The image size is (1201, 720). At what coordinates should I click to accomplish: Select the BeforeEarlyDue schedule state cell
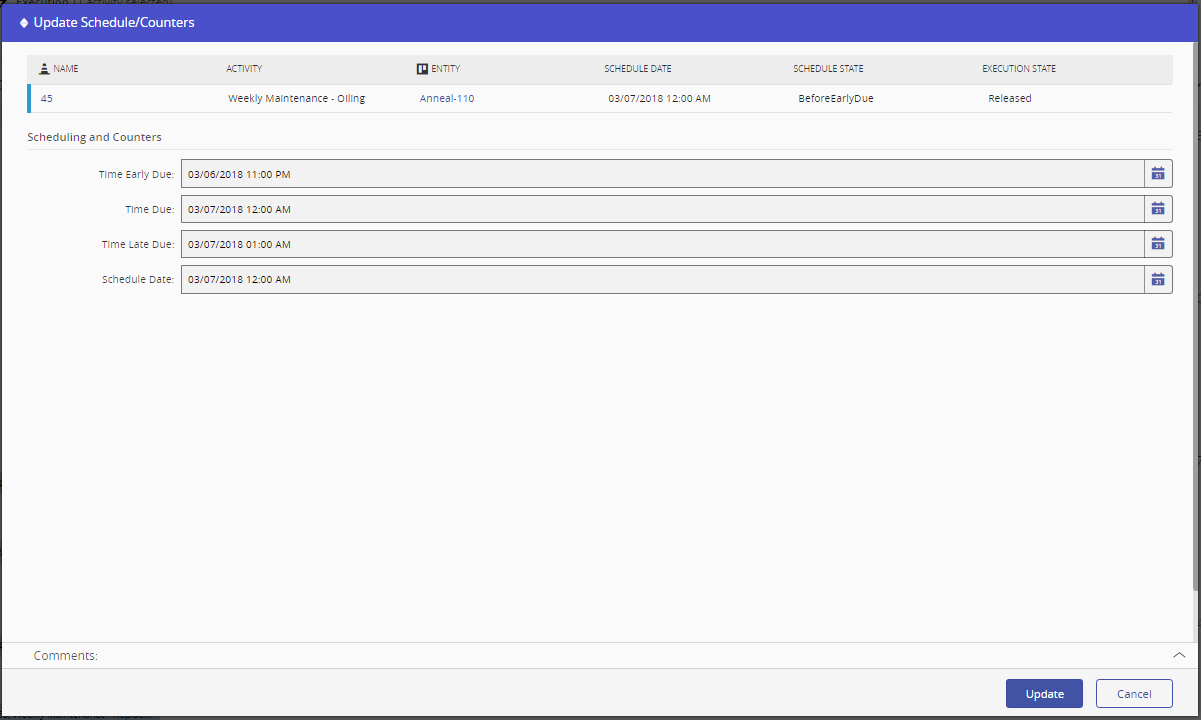tap(836, 99)
